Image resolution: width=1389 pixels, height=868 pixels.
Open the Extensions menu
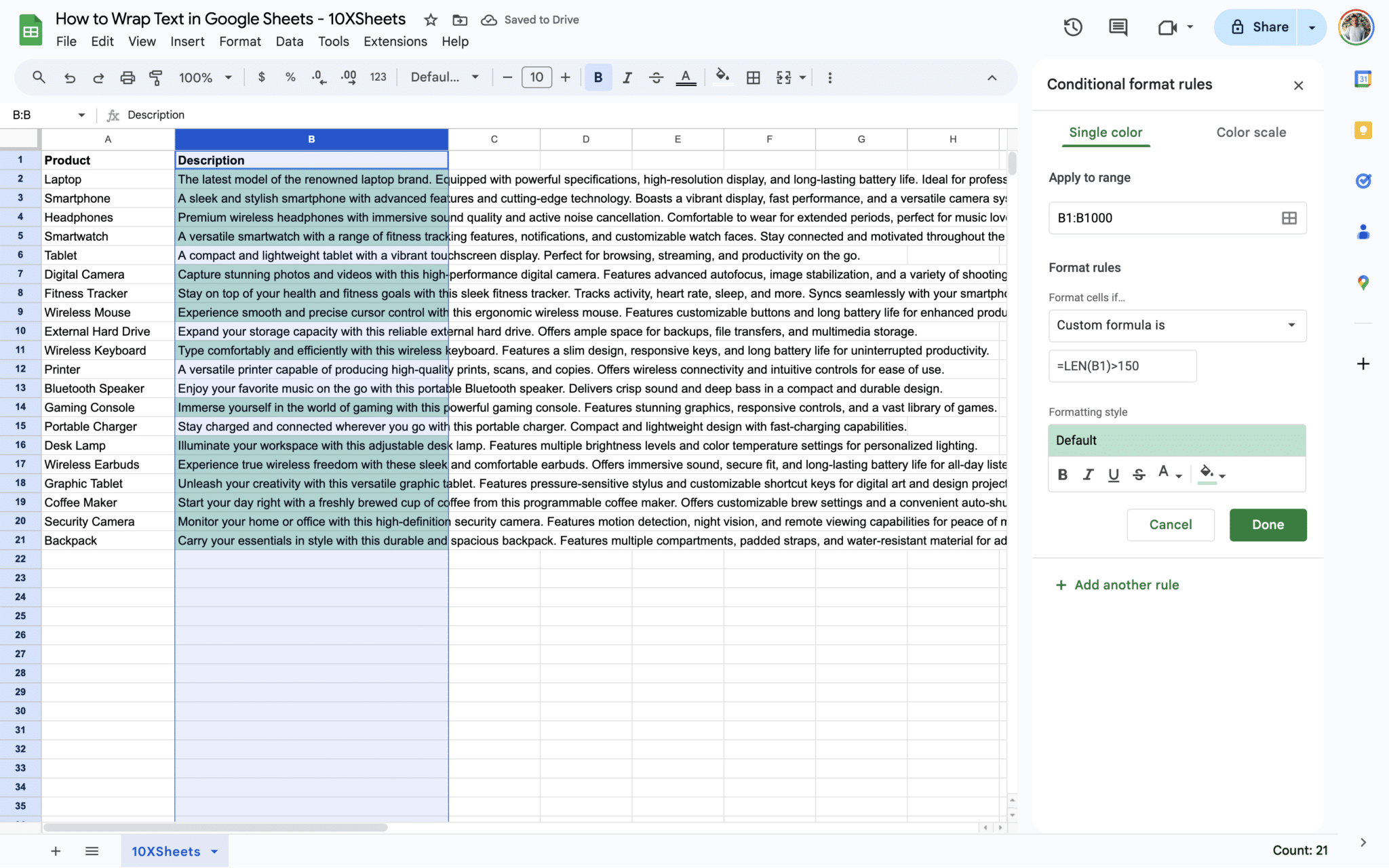tap(395, 41)
